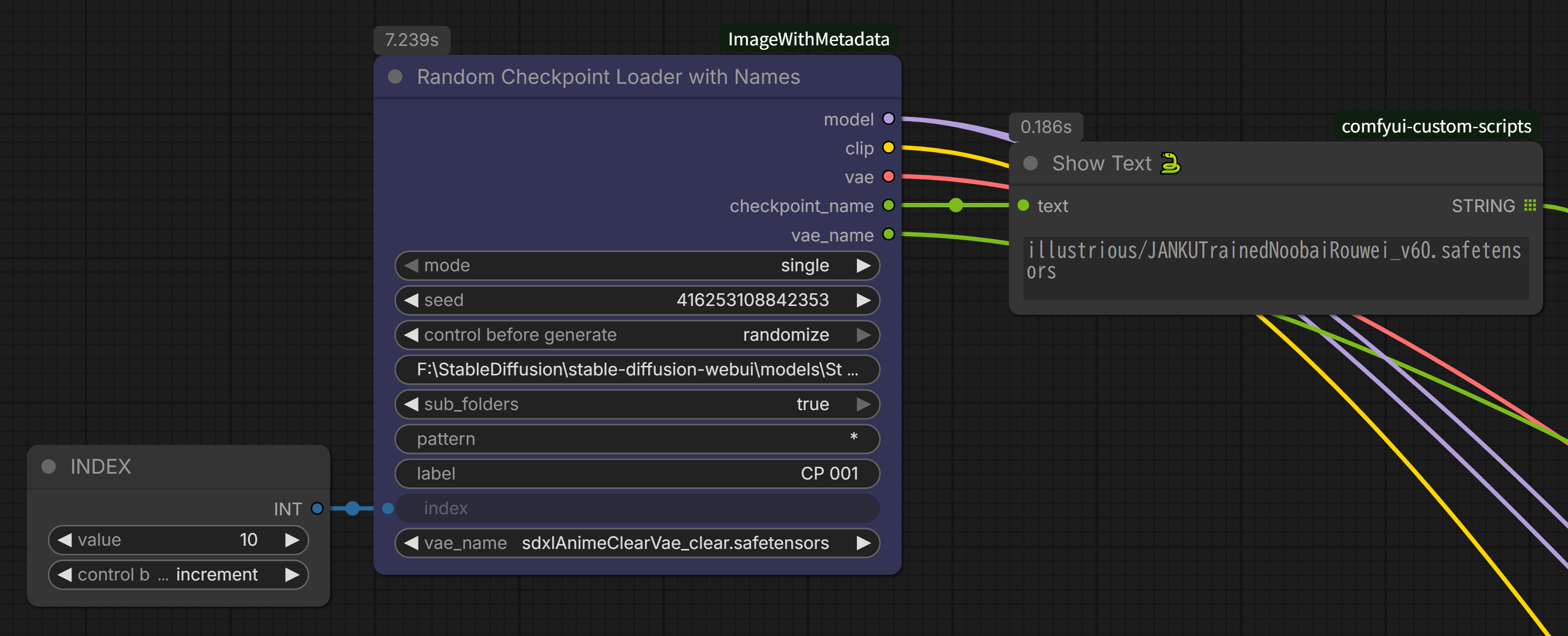Viewport: 1568px width, 636px height.
Task: Click the clip output socket
Action: (888, 147)
